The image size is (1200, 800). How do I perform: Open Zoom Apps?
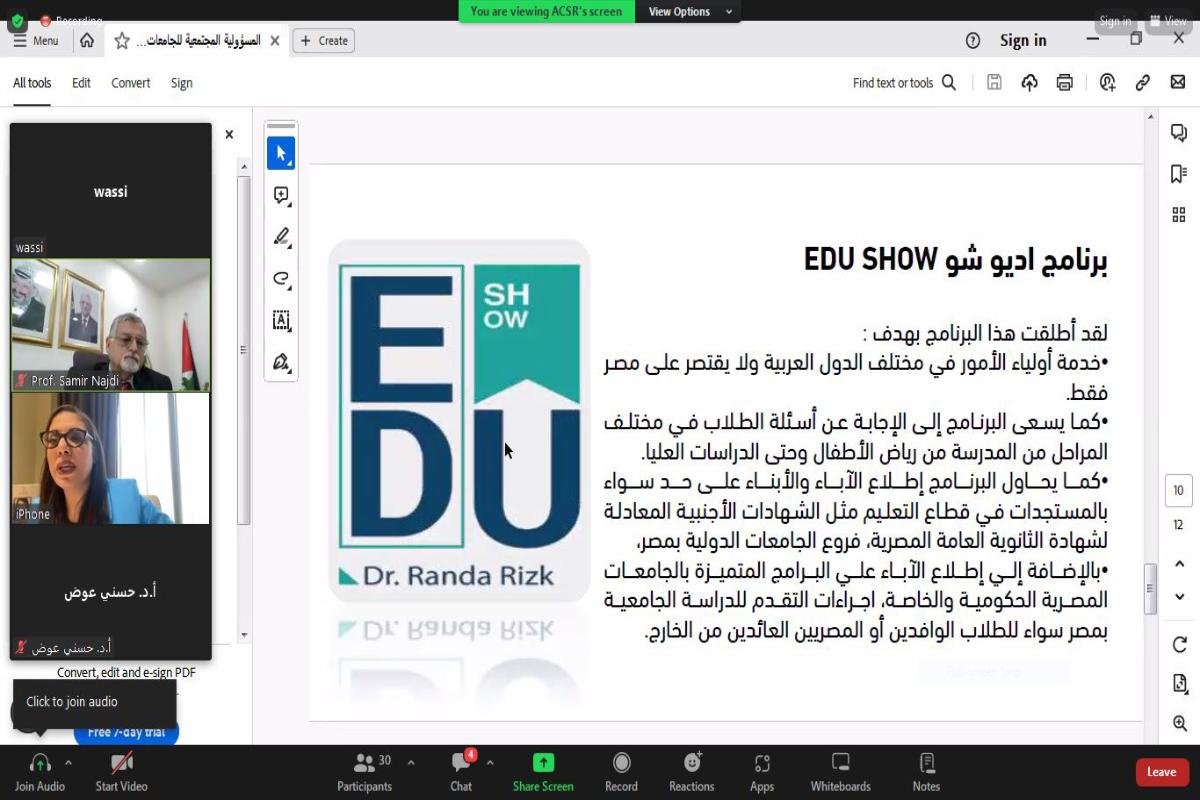click(762, 772)
